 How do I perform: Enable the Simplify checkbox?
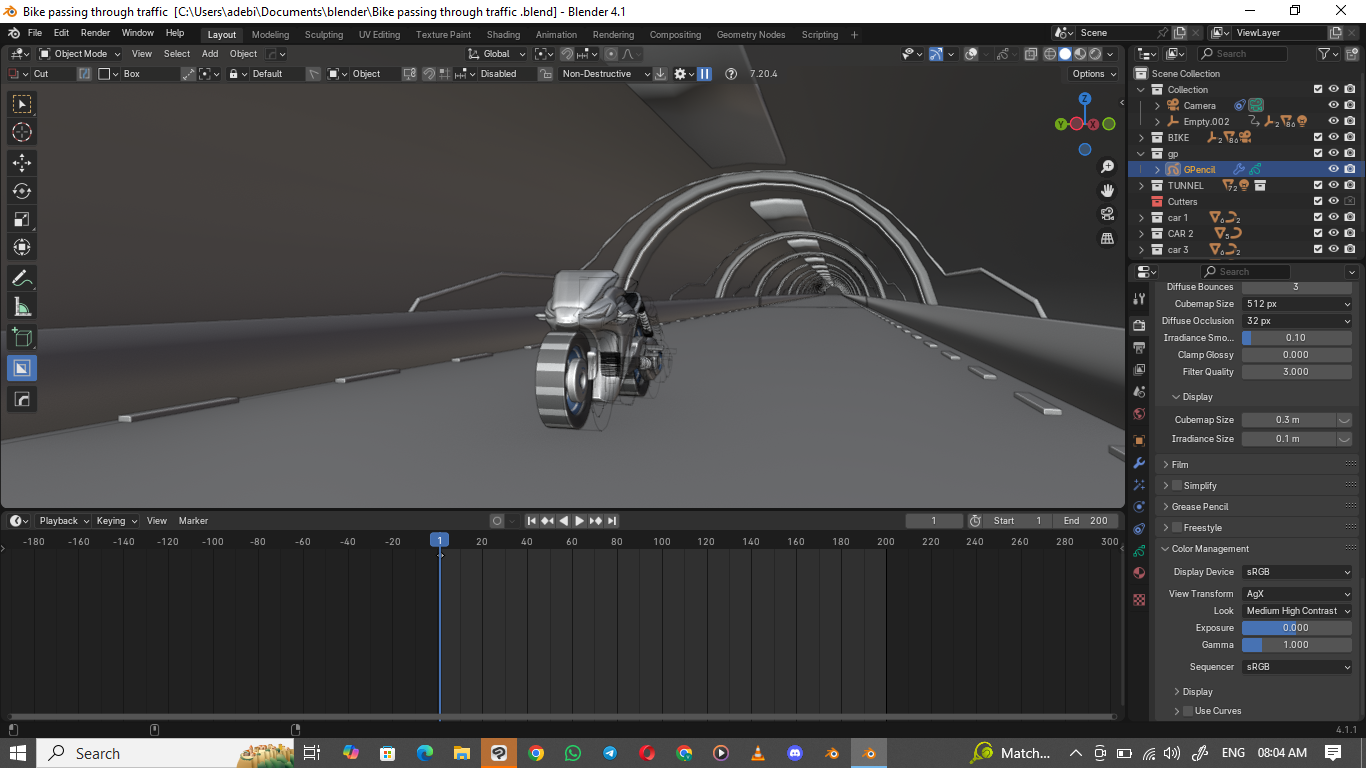(x=1177, y=486)
